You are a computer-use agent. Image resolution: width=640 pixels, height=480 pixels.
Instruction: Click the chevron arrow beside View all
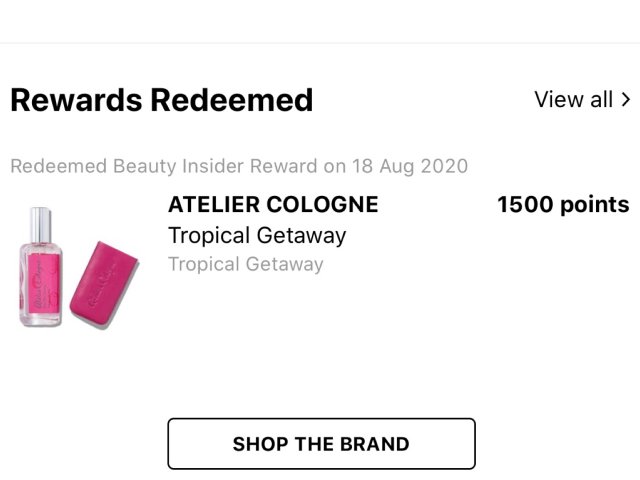[626, 100]
